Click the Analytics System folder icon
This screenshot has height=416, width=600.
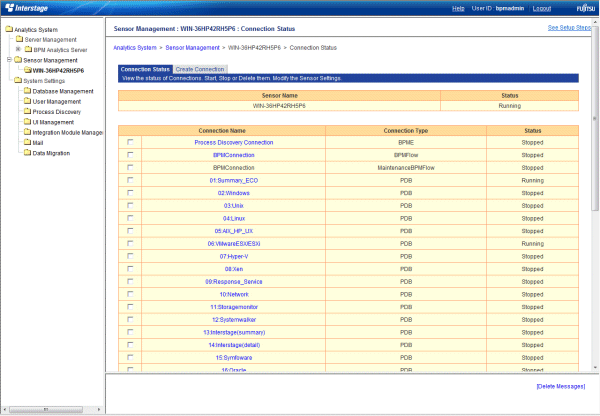click(x=9, y=29)
